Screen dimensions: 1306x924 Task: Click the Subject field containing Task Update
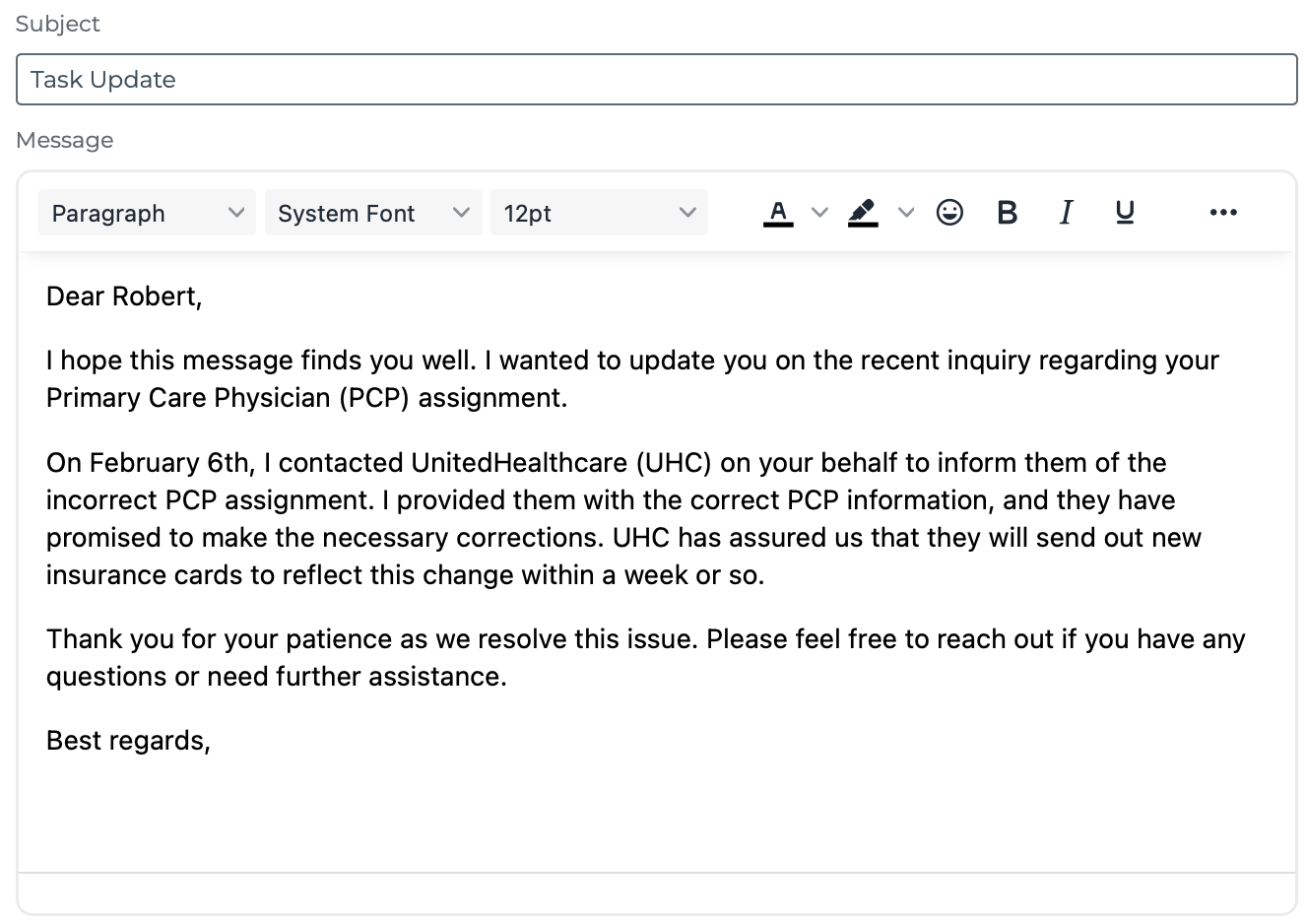tap(656, 80)
